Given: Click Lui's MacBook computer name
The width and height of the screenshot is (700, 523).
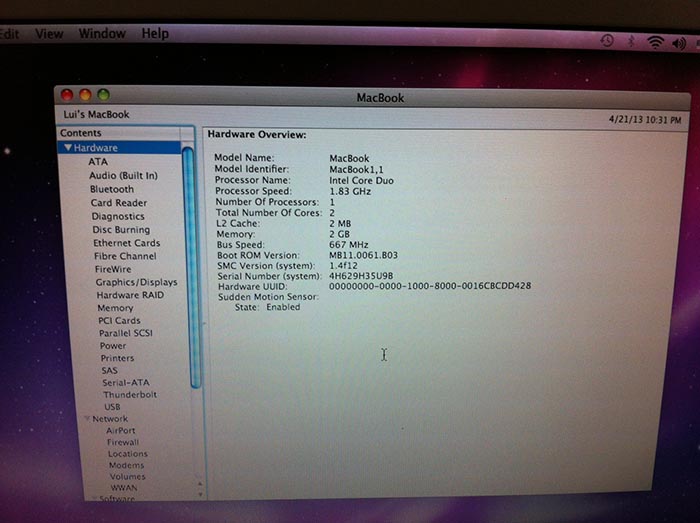Looking at the screenshot, I should point(96,114).
